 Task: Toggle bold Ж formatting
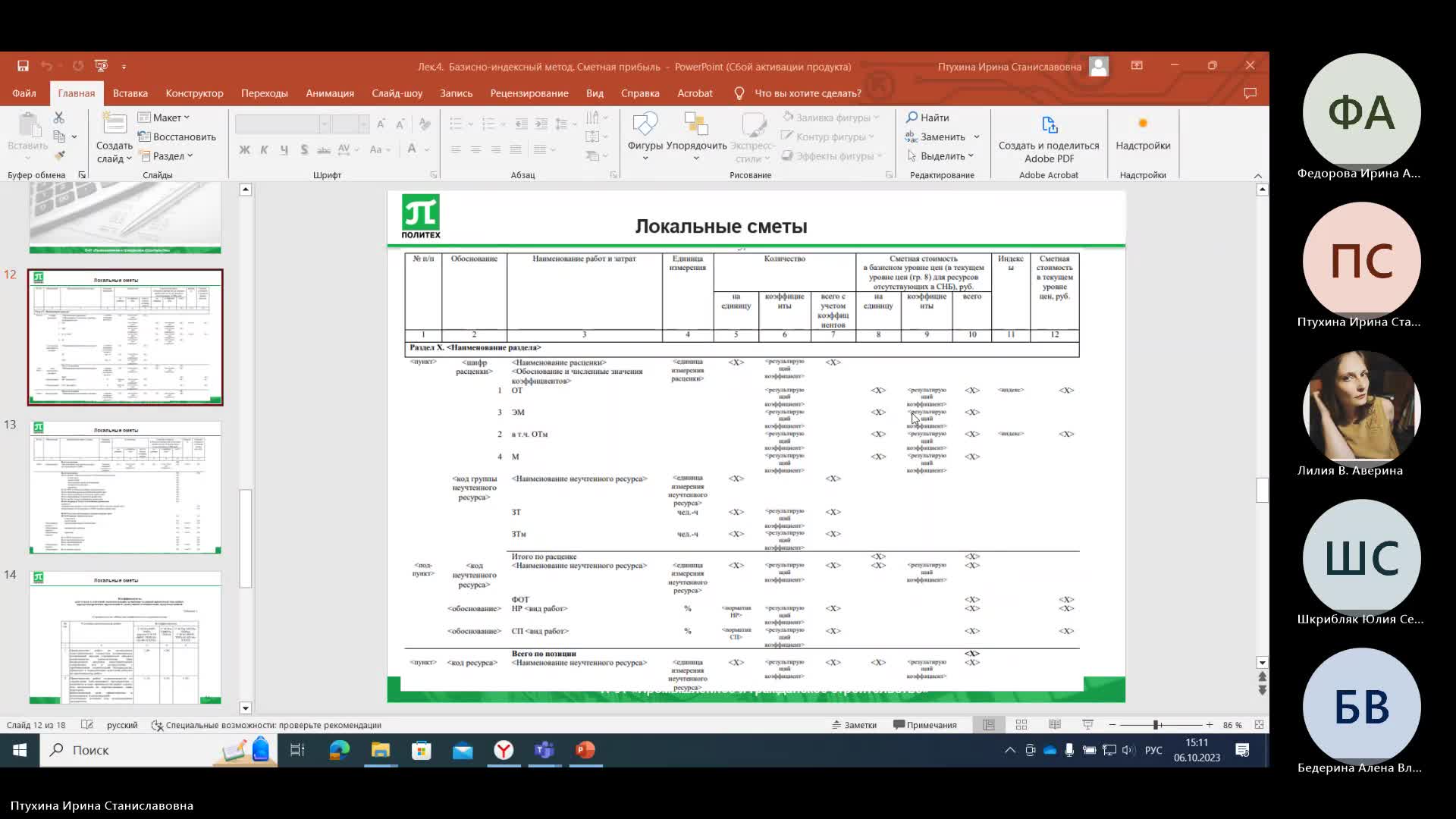coord(244,149)
